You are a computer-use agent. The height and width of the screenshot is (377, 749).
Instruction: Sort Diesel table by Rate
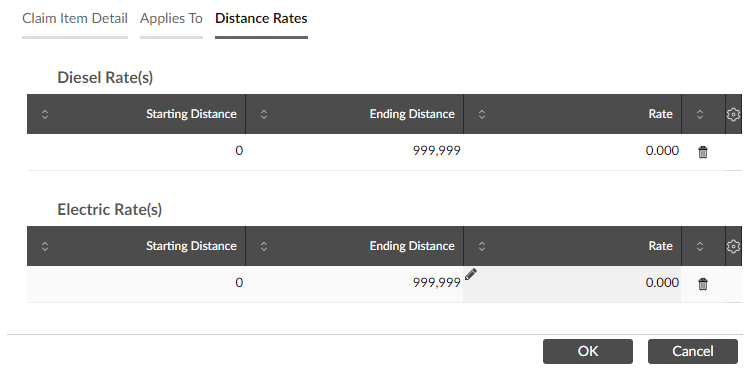(482, 114)
